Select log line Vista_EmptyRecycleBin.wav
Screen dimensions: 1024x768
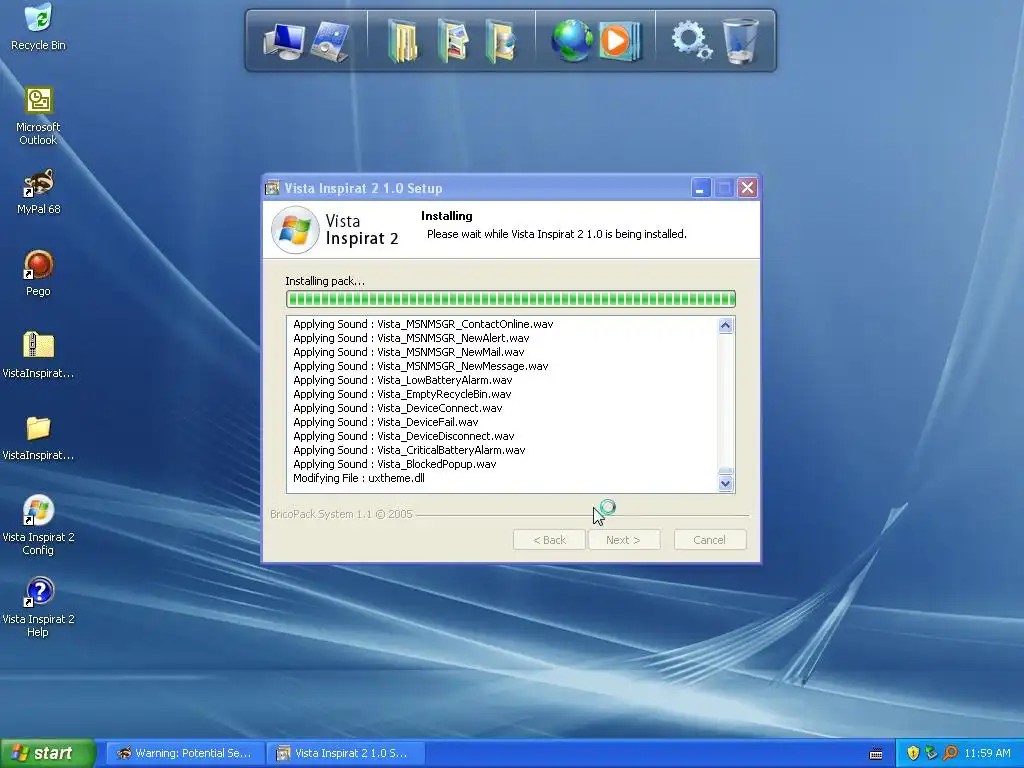[402, 394]
